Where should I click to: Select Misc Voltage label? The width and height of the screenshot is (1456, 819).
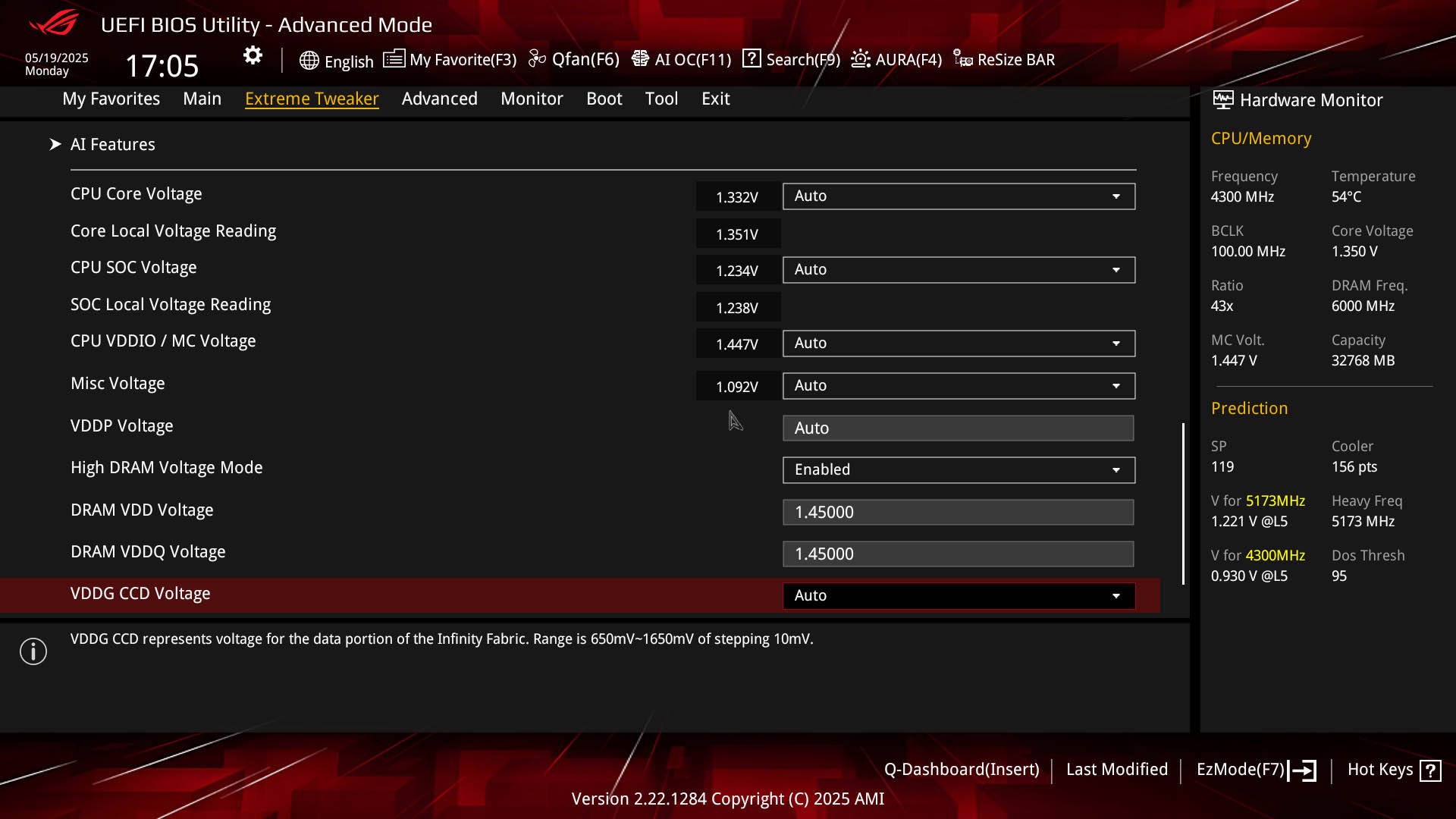tap(118, 384)
